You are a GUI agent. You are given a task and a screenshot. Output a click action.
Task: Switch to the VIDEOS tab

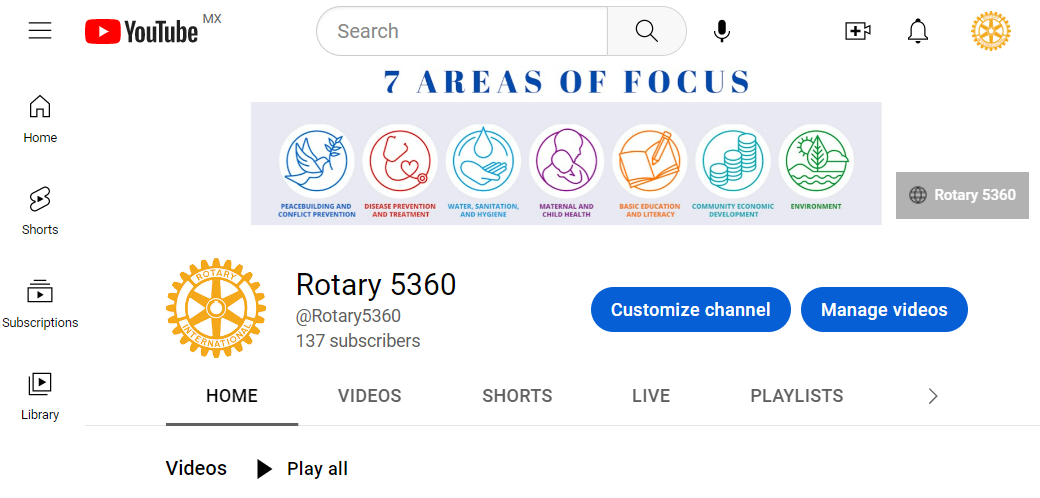pyautogui.click(x=369, y=397)
